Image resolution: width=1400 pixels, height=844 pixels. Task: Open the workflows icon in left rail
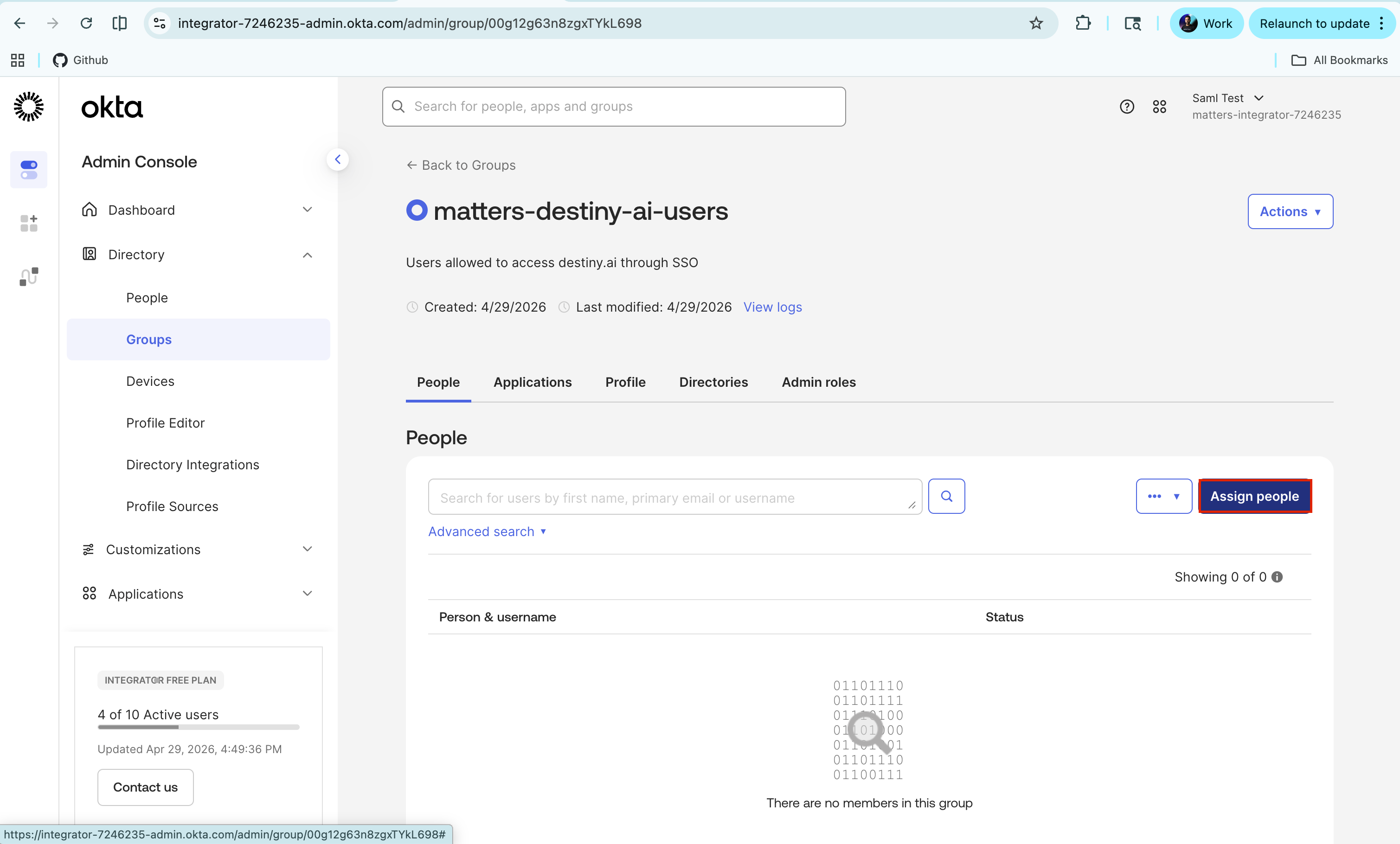tap(28, 276)
